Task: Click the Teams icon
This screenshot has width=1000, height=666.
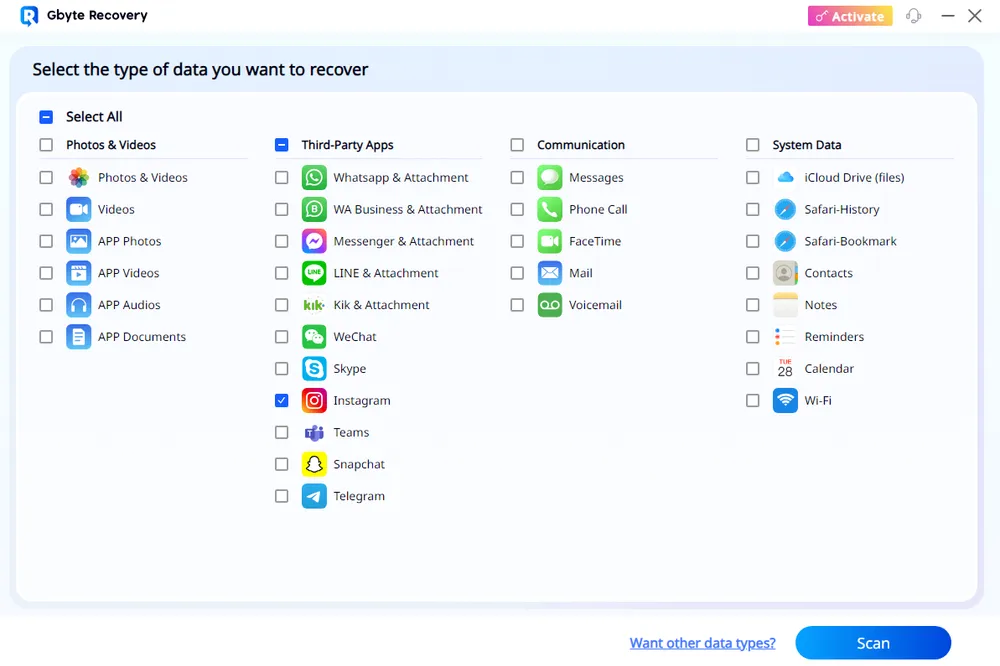Action: click(x=314, y=433)
